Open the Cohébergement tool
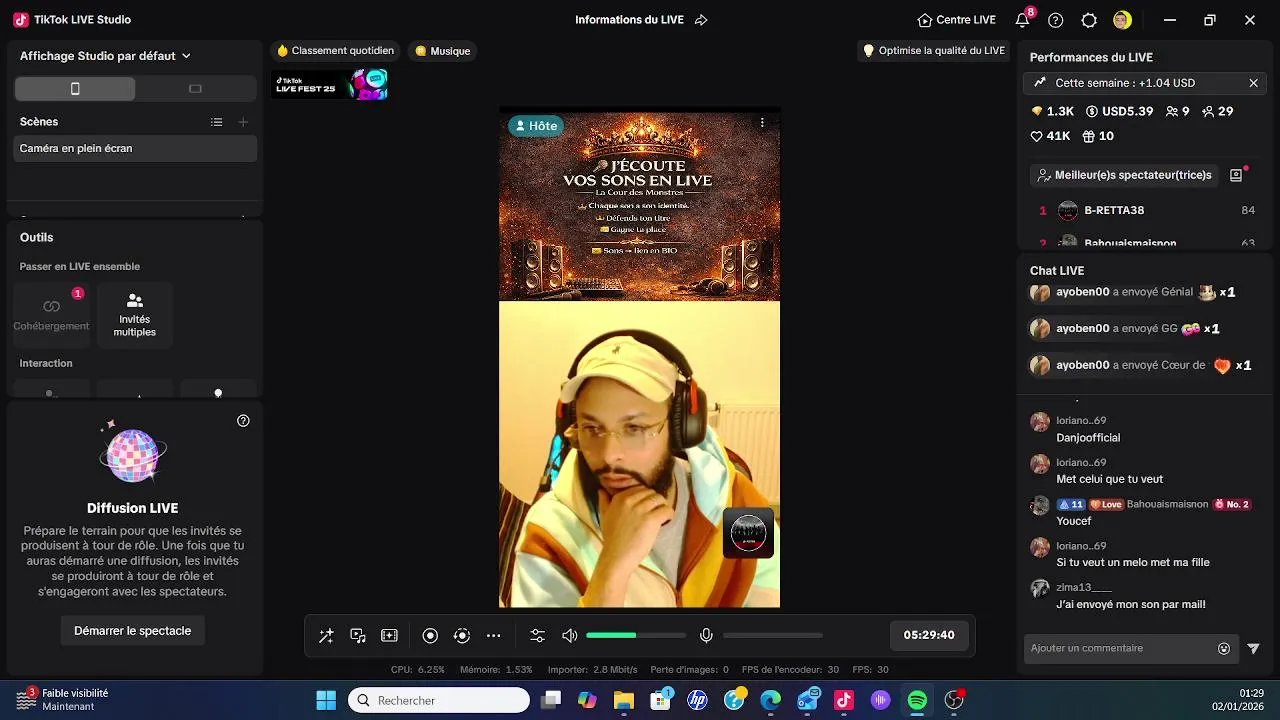Viewport: 1280px width, 720px height. click(x=51, y=313)
